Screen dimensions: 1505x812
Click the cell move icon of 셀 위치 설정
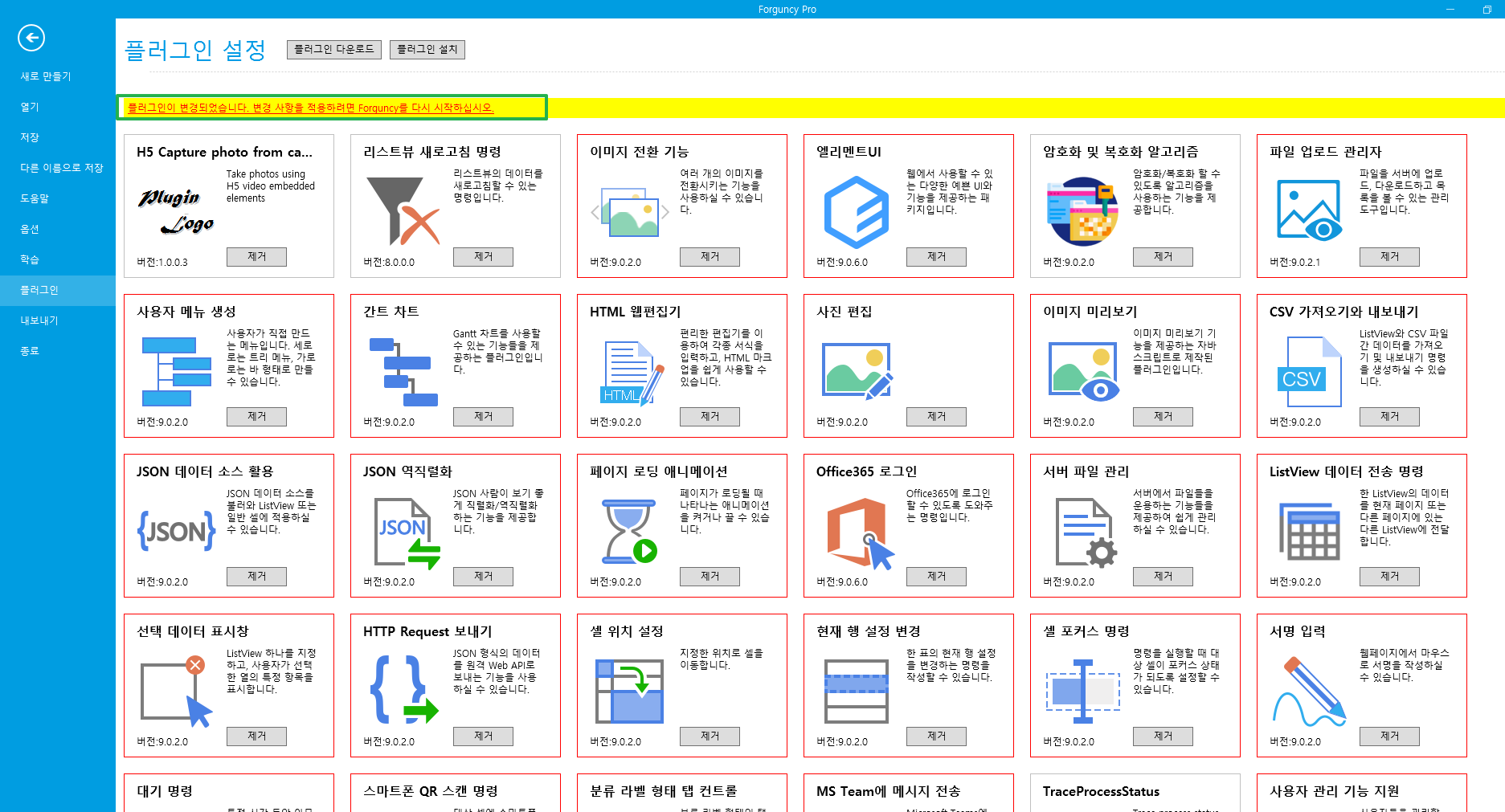630,691
